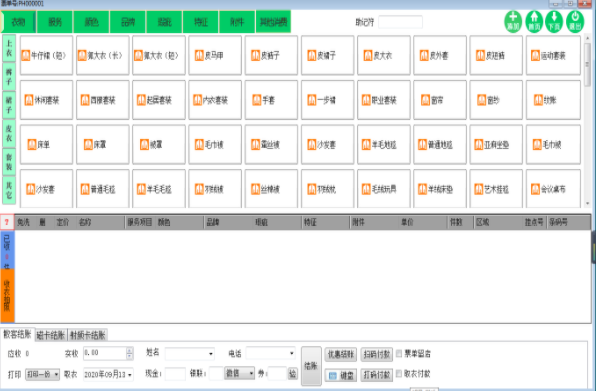Viewport: 596px width, 391px height.
Task: Click the red question mark button
Action: click(7, 222)
